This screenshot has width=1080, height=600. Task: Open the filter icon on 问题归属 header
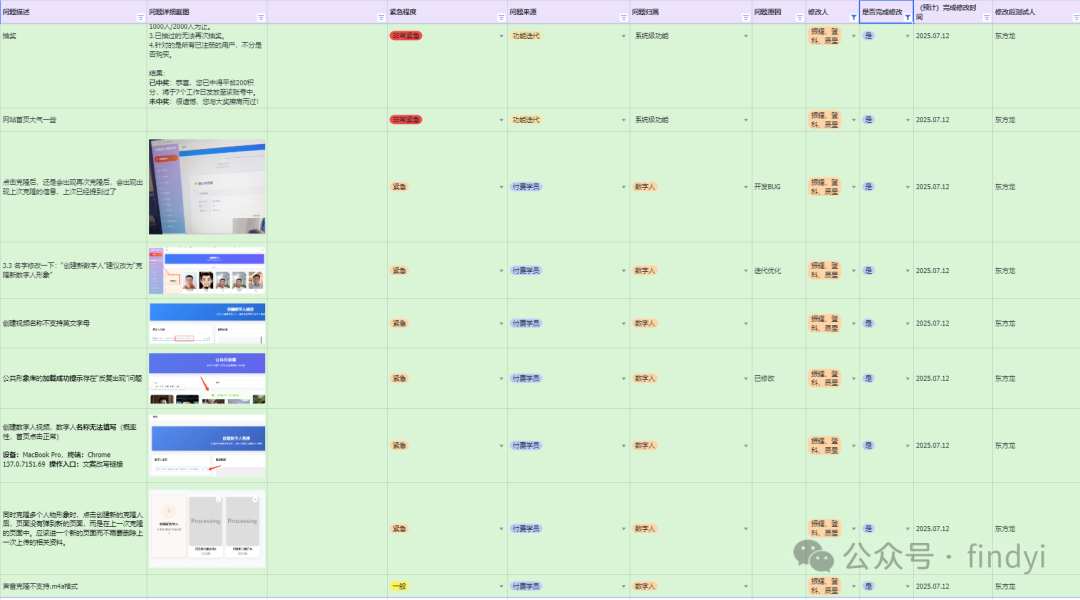(745, 18)
